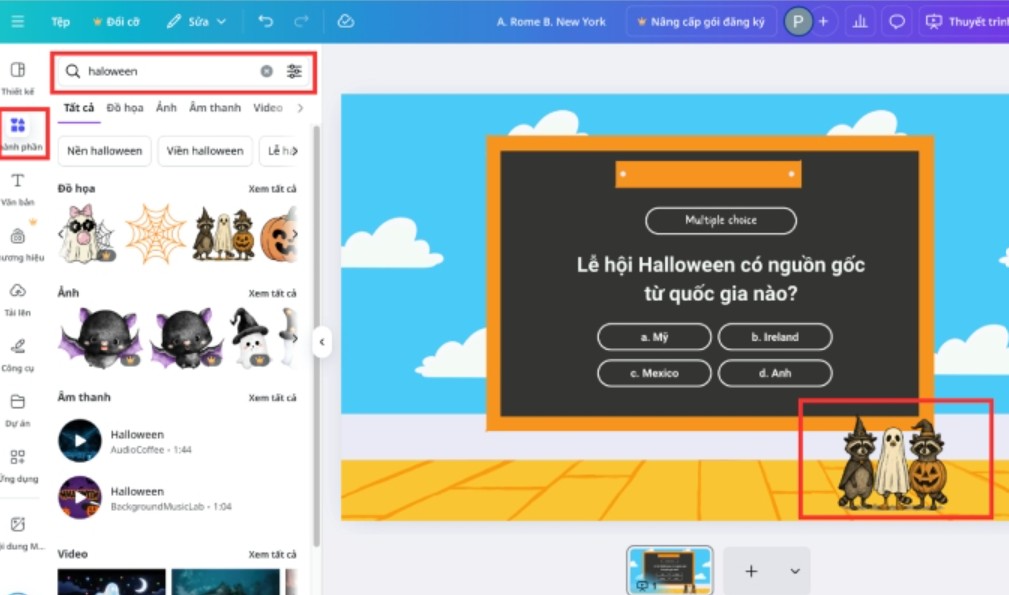
Task: Open search filter settings icon
Action: (x=294, y=71)
